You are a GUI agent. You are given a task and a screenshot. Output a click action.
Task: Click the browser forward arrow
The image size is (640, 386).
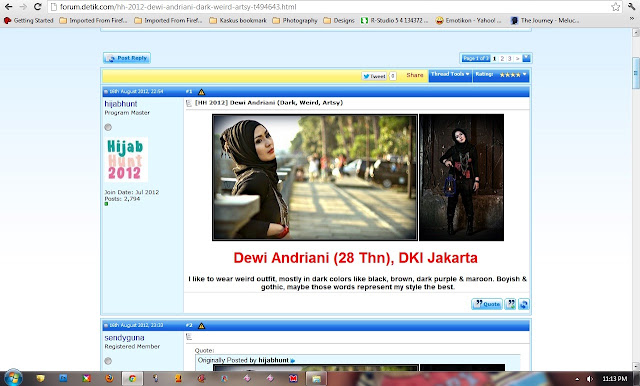pyautogui.click(x=23, y=7)
